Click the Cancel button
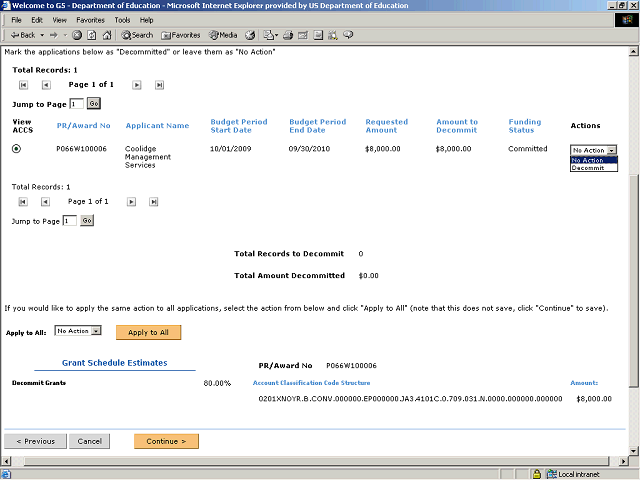This screenshot has height=480, width=640. tap(89, 441)
